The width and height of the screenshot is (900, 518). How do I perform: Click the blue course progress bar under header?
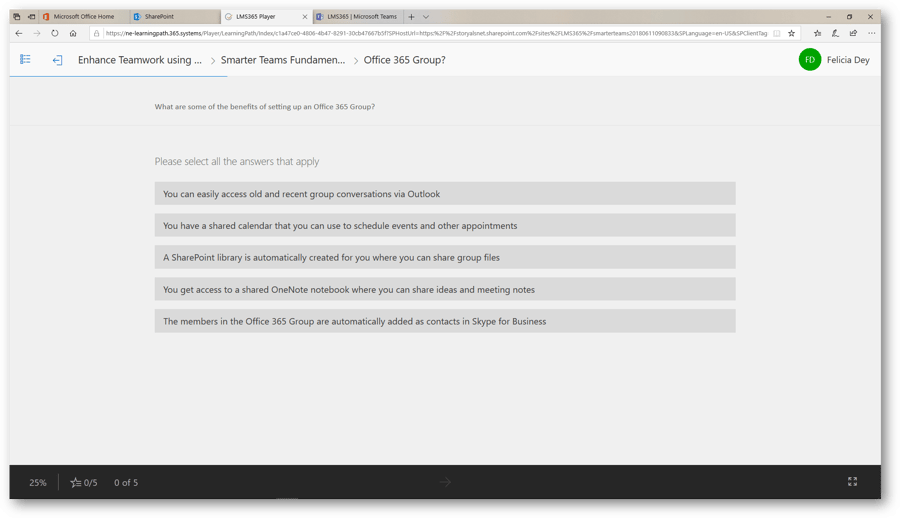click(x=118, y=76)
